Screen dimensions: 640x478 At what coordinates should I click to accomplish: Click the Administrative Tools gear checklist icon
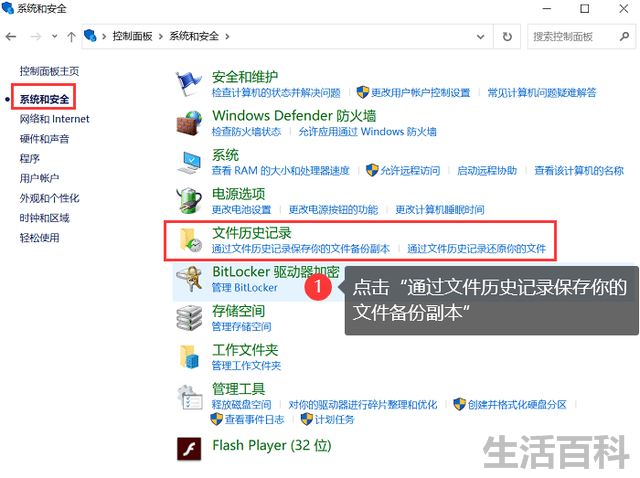190,397
